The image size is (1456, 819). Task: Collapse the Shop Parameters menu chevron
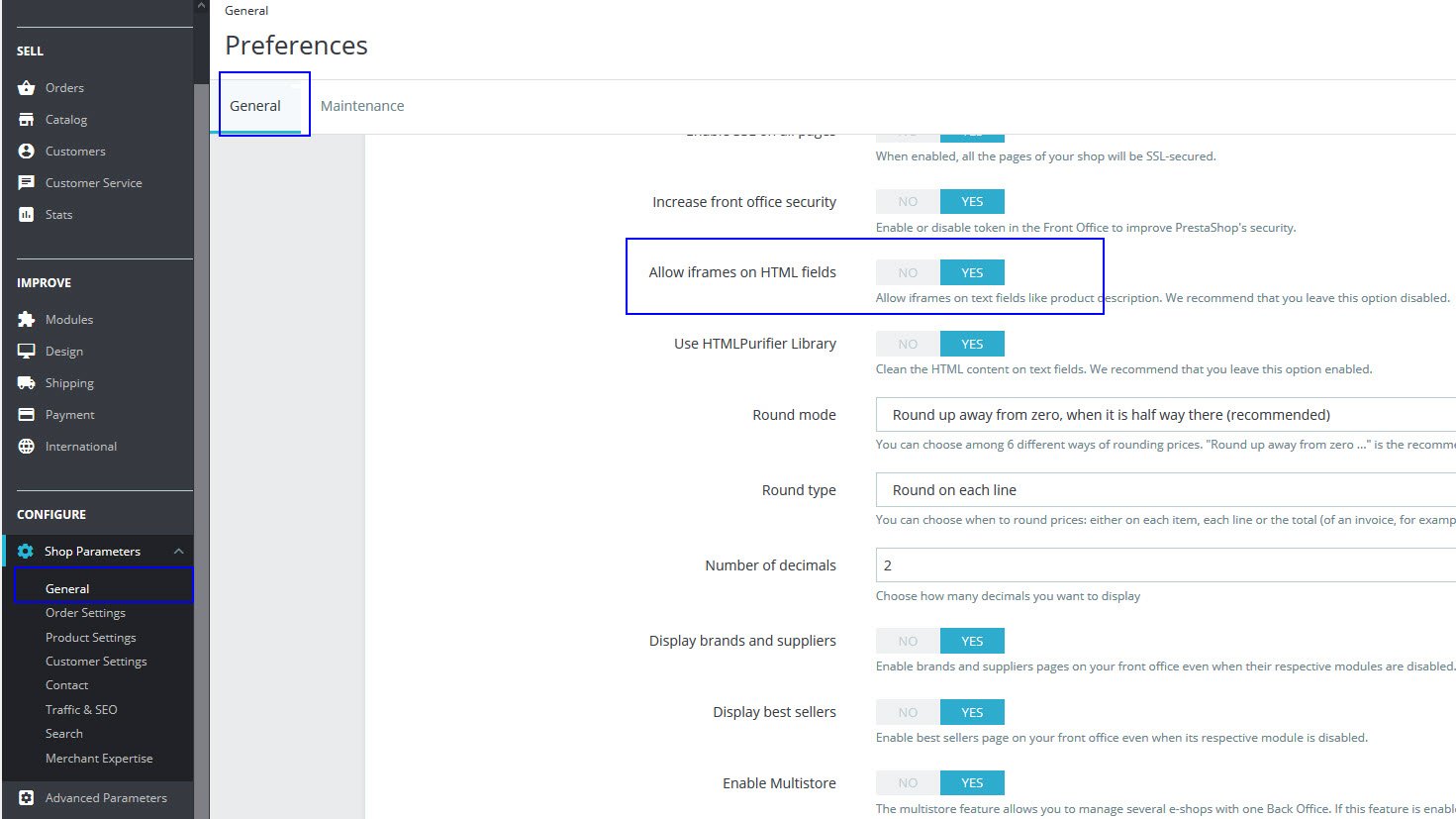tap(178, 552)
